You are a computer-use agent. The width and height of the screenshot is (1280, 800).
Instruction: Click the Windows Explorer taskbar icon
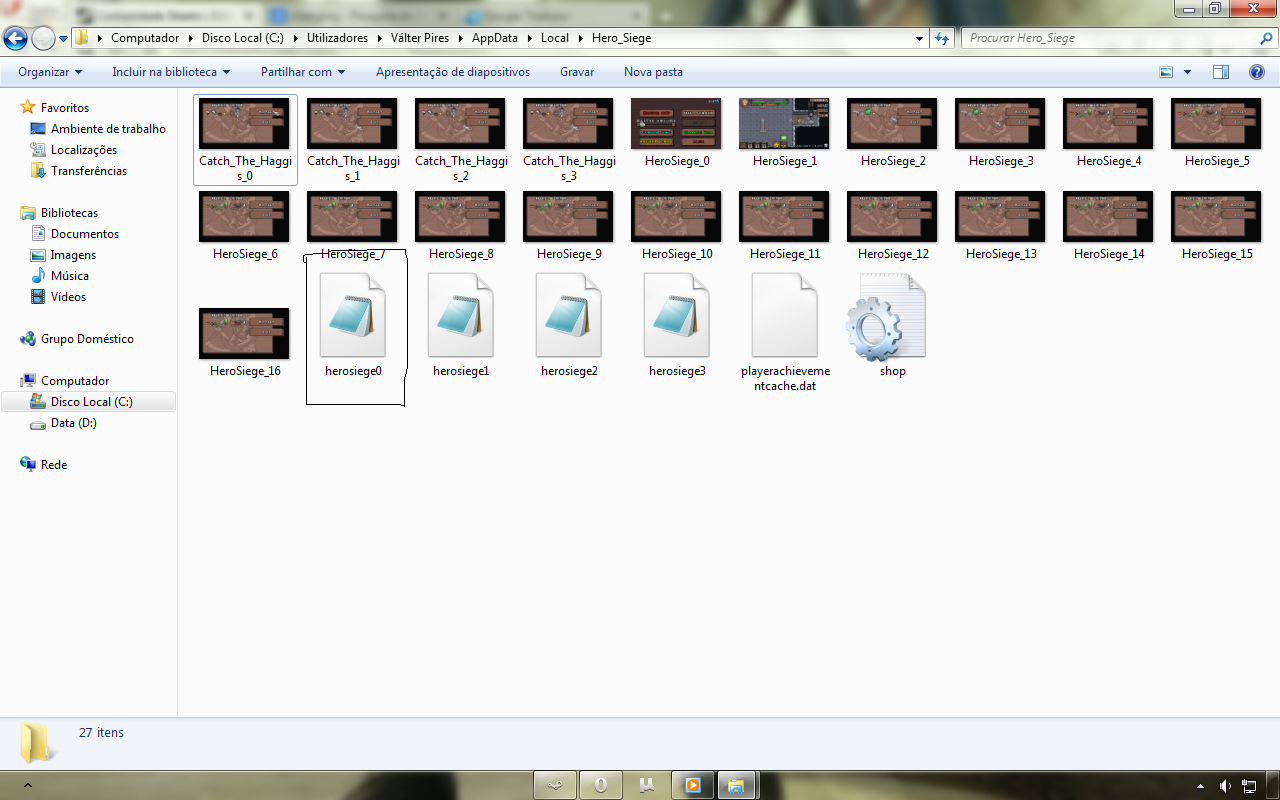(736, 785)
